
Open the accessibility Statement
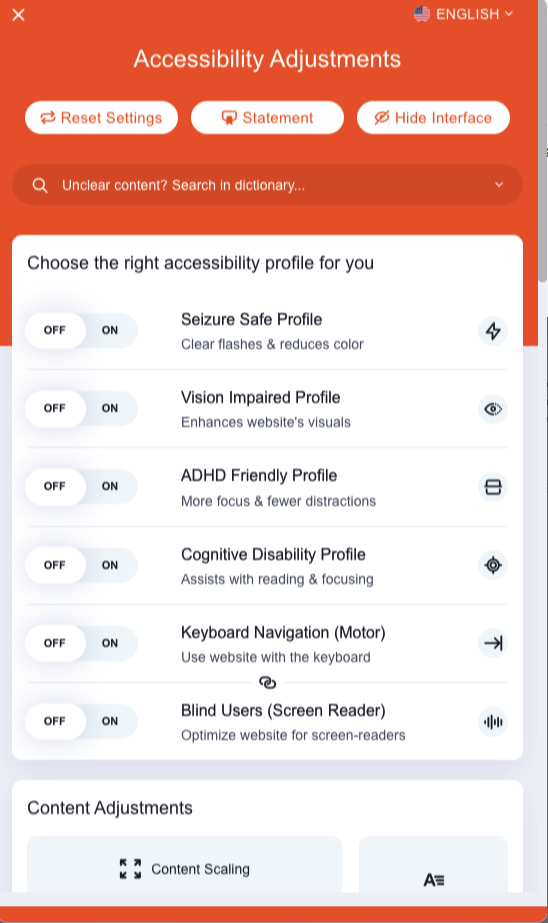tap(267, 118)
